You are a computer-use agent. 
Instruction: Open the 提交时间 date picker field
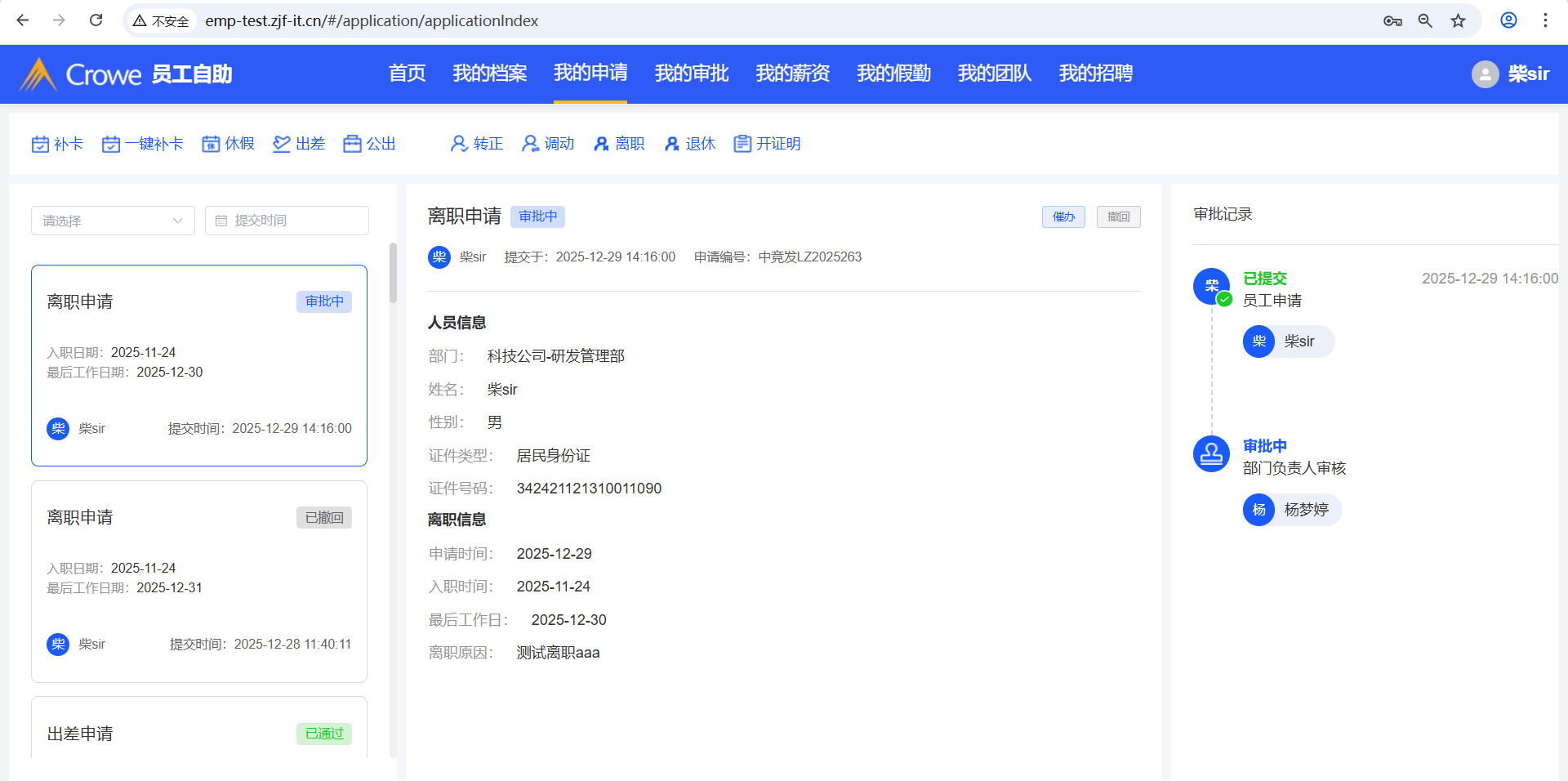click(x=287, y=221)
